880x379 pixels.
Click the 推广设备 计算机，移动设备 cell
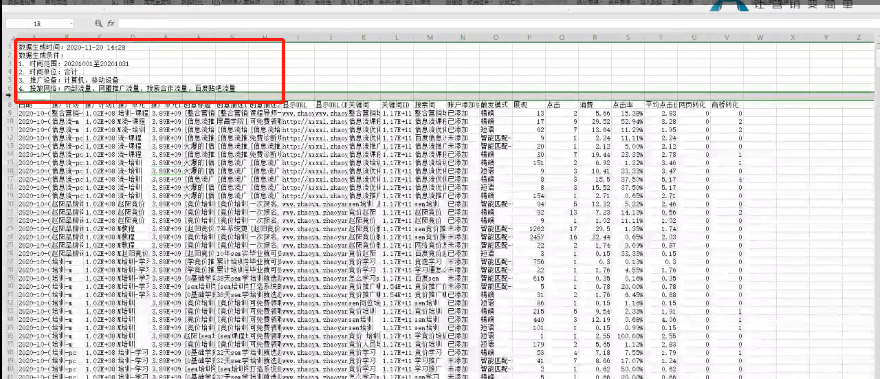click(76, 80)
